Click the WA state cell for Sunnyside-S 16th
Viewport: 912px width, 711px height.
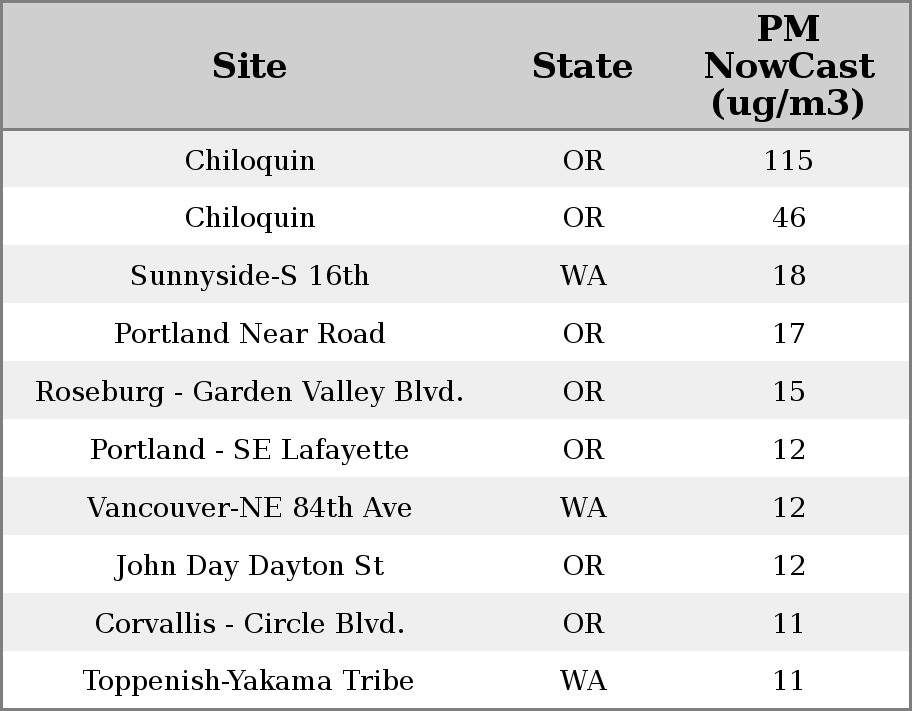[583, 276]
